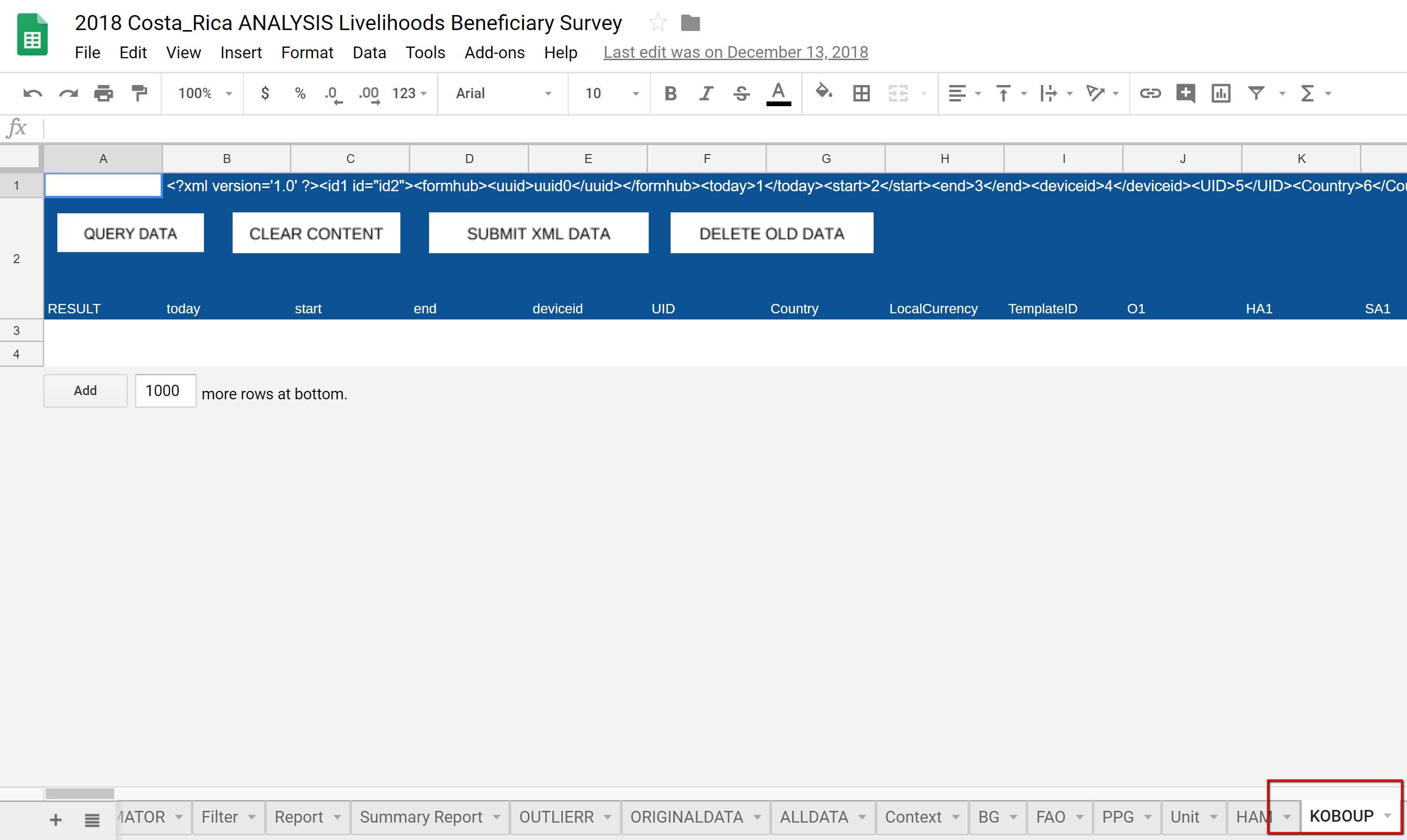Open the last edit history link
The image size is (1407, 840).
tap(735, 52)
